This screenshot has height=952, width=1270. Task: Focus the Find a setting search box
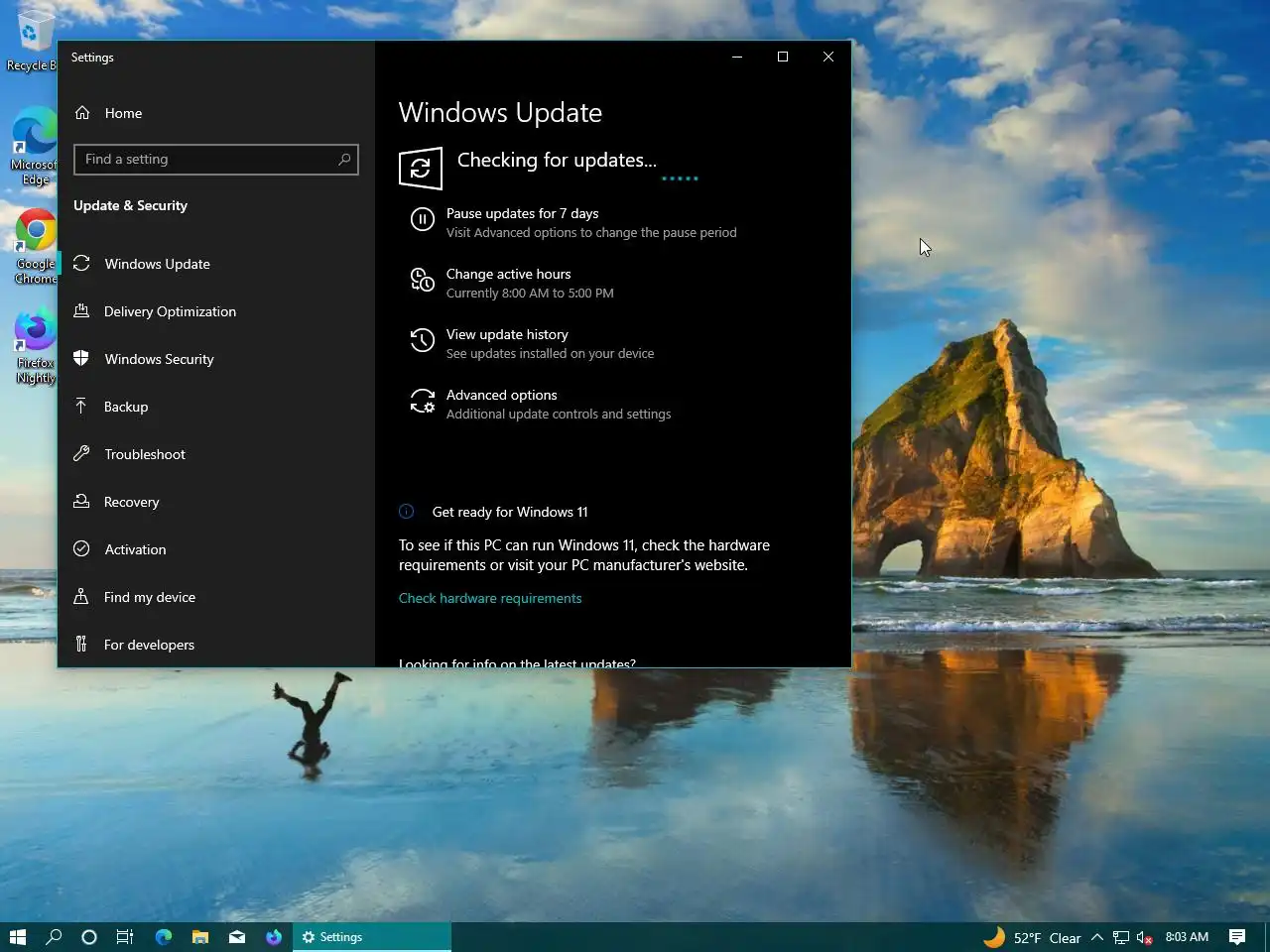[x=216, y=160]
